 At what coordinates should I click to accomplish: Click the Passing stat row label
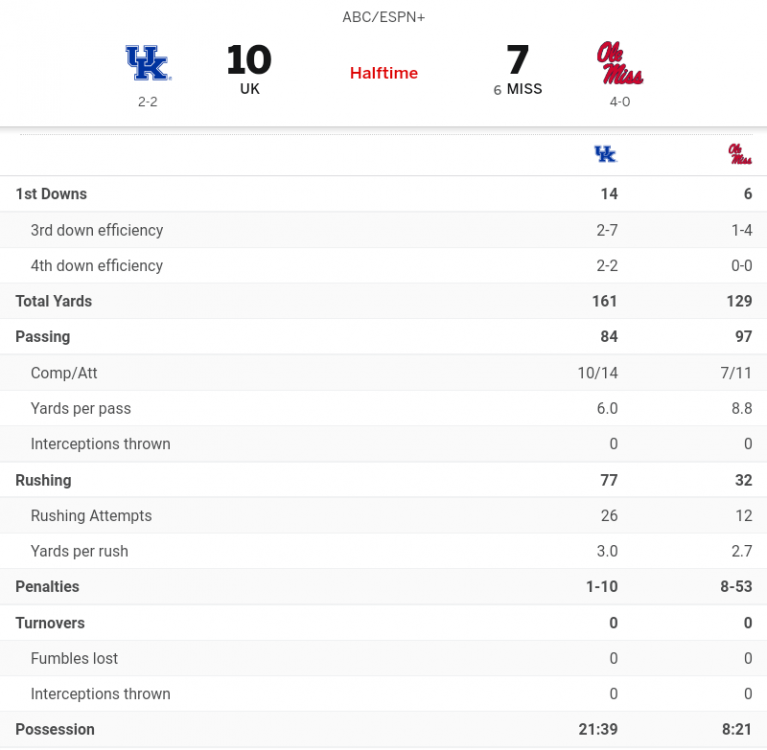tap(43, 337)
